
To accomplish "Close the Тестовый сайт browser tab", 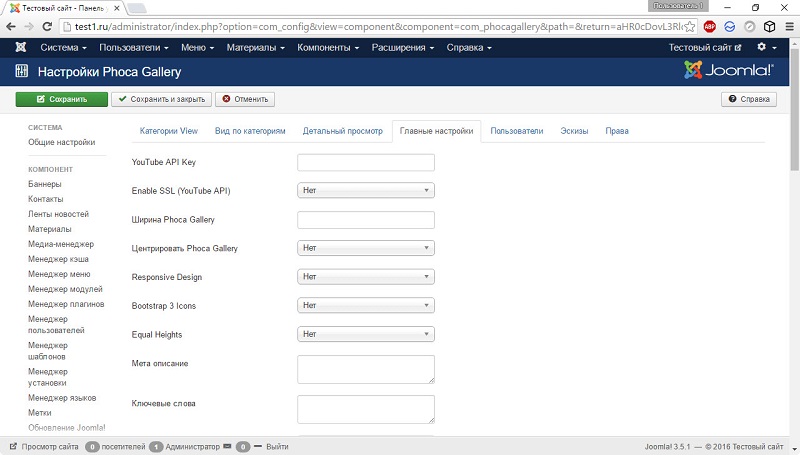I will [x=117, y=8].
